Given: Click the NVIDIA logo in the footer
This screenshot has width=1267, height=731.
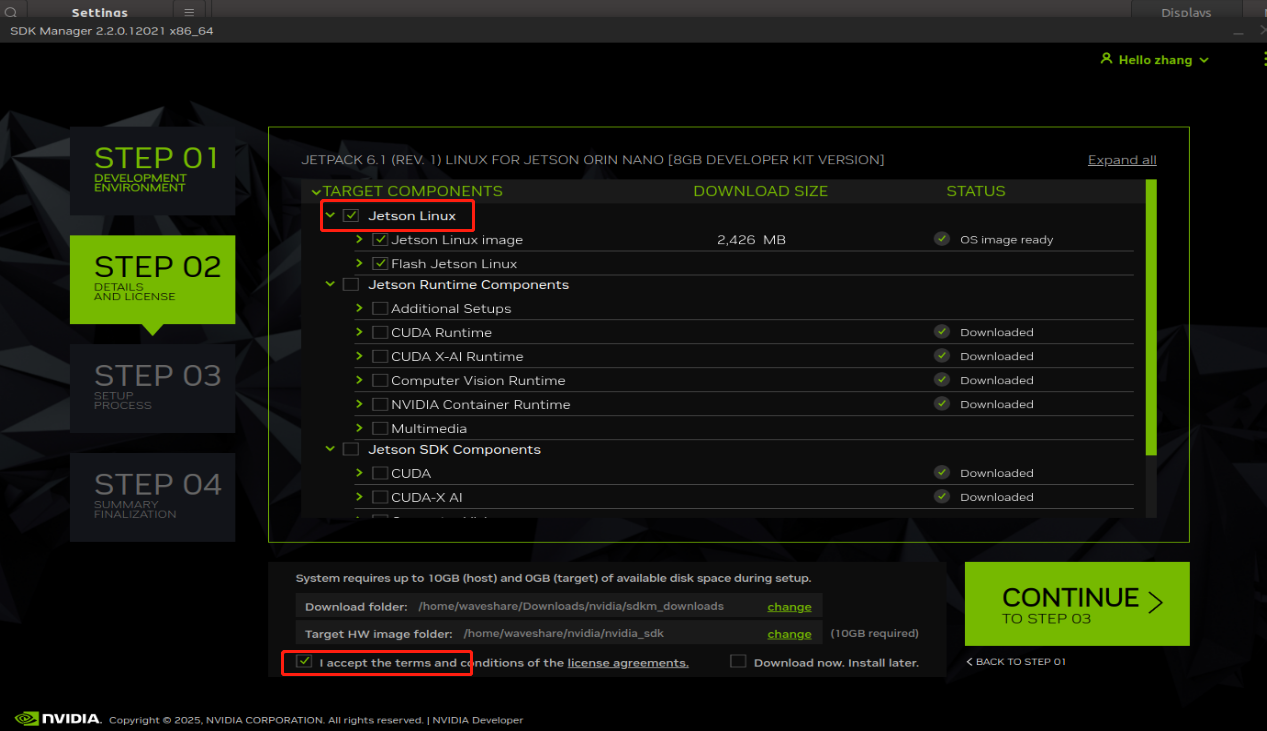Looking at the screenshot, I should (x=58, y=718).
